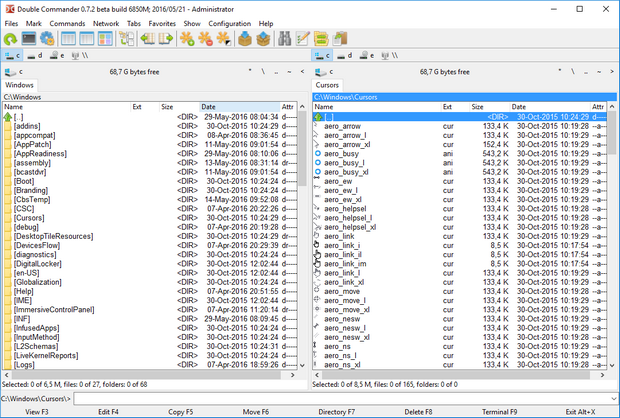Open the terminal window toolbar icon
The height and width of the screenshot is (418, 620).
click(x=29, y=39)
